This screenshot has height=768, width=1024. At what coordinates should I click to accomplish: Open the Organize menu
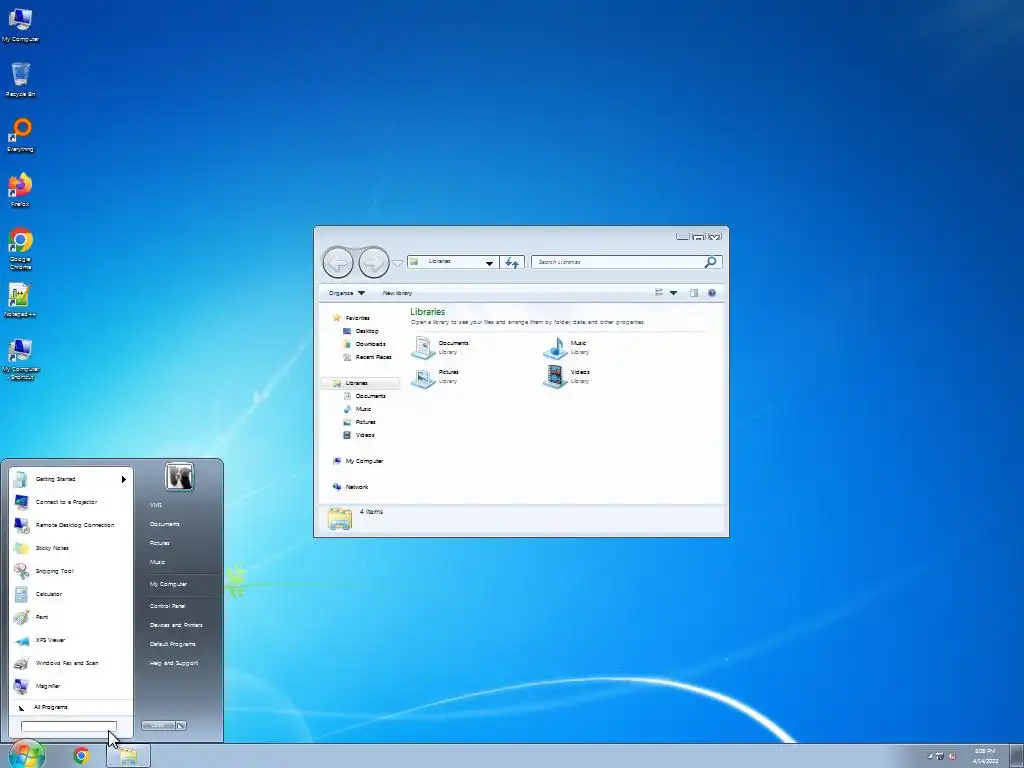pos(347,293)
